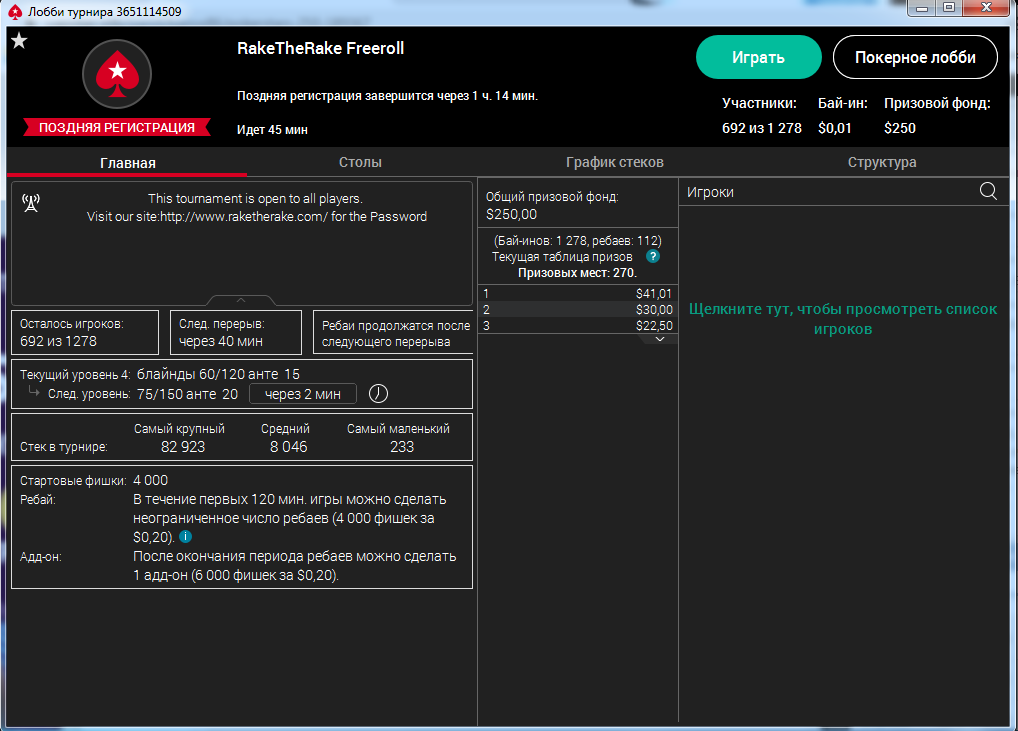The height and width of the screenshot is (731, 1018).
Task: Click the 'Ребаи продолжатся после следующего перерыва' box
Action: click(393, 332)
